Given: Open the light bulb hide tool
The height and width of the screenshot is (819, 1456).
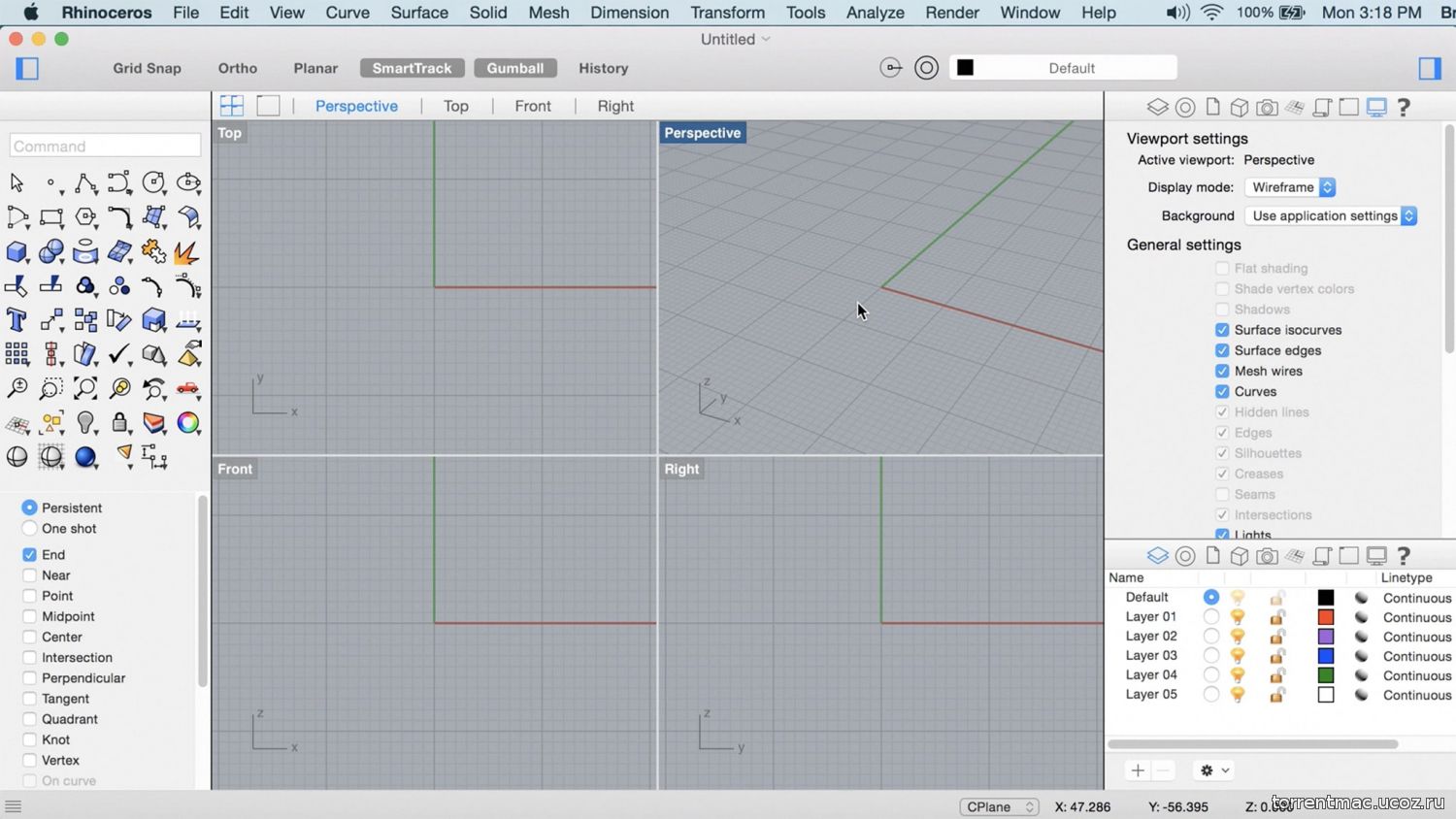Looking at the screenshot, I should tap(85, 423).
